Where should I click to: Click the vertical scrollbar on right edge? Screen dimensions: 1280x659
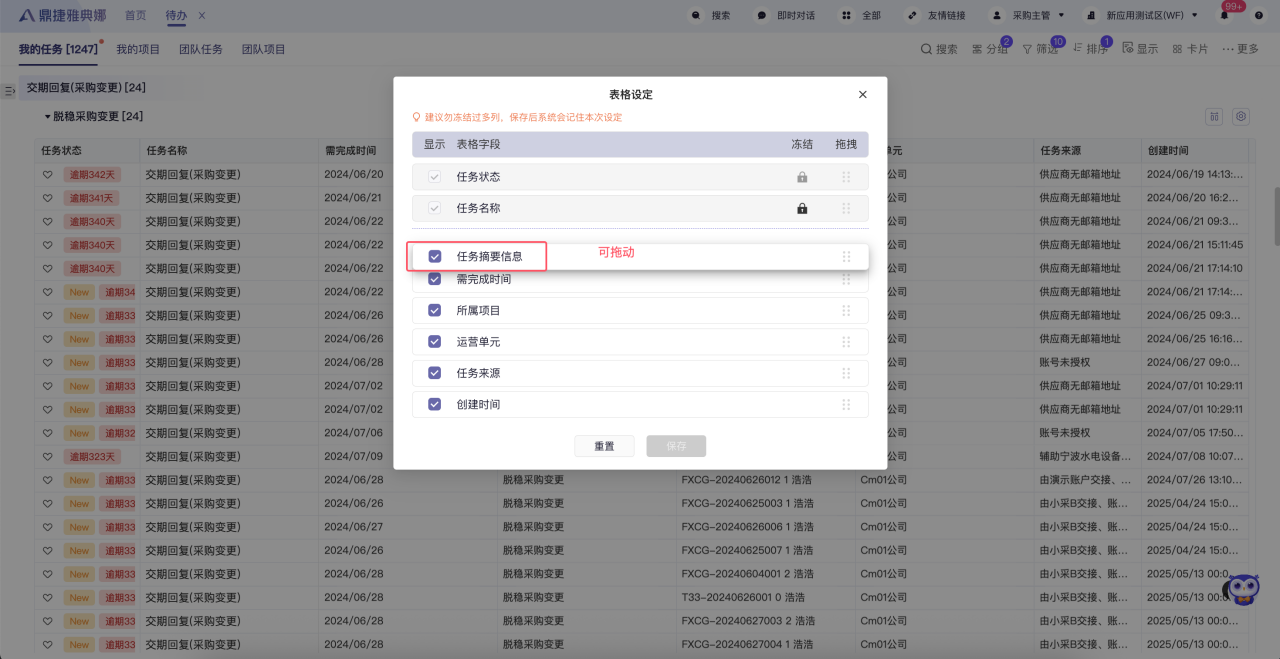pos(1276,215)
